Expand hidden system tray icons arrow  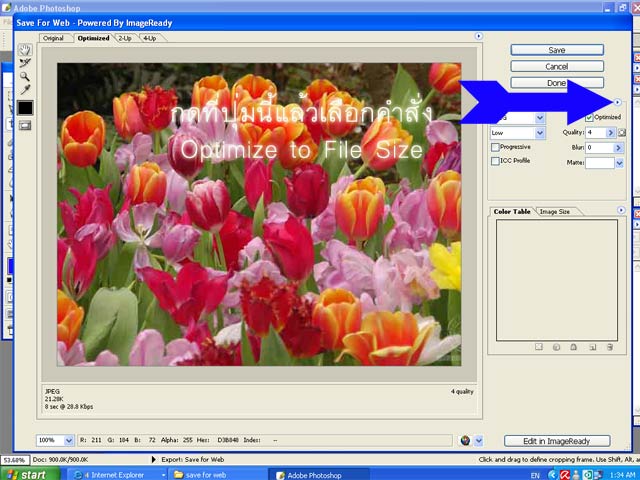552,475
